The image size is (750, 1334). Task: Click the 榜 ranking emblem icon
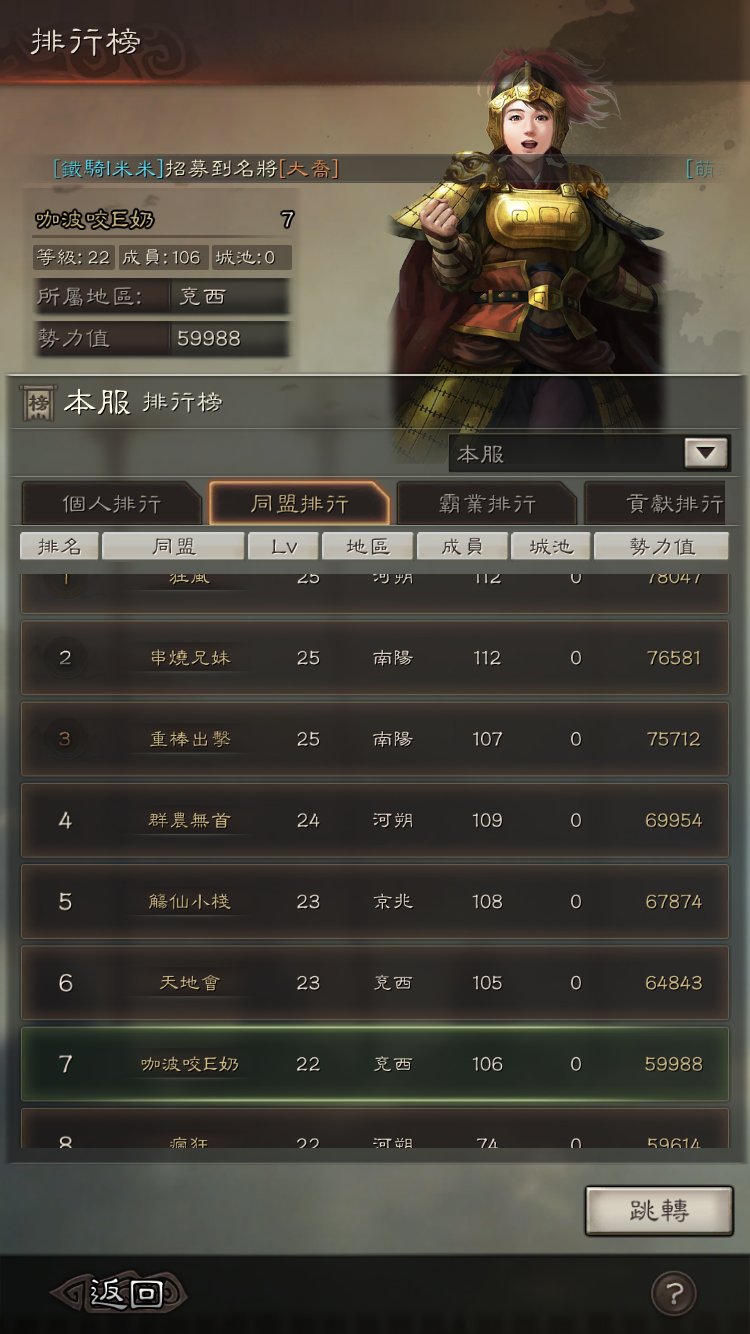coord(38,402)
